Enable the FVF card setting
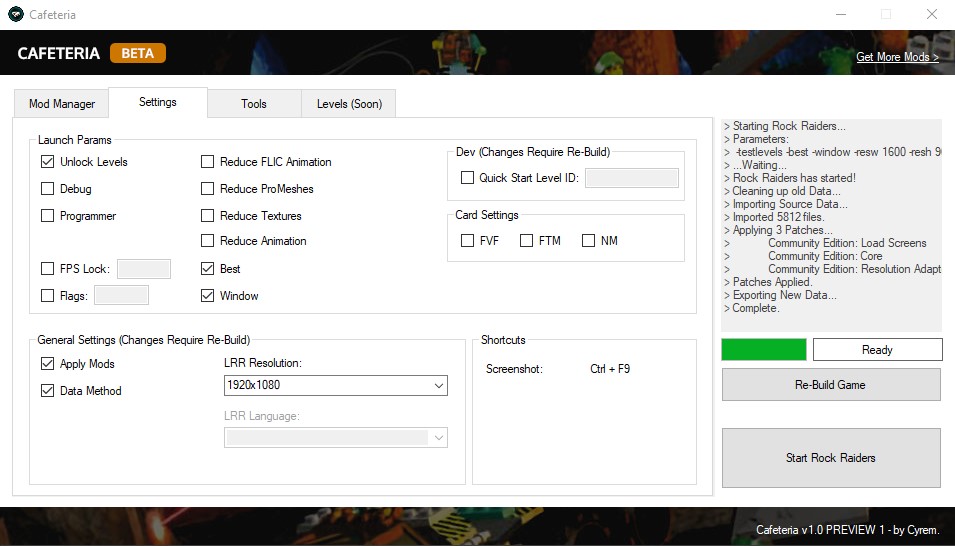955x546 pixels. click(467, 241)
